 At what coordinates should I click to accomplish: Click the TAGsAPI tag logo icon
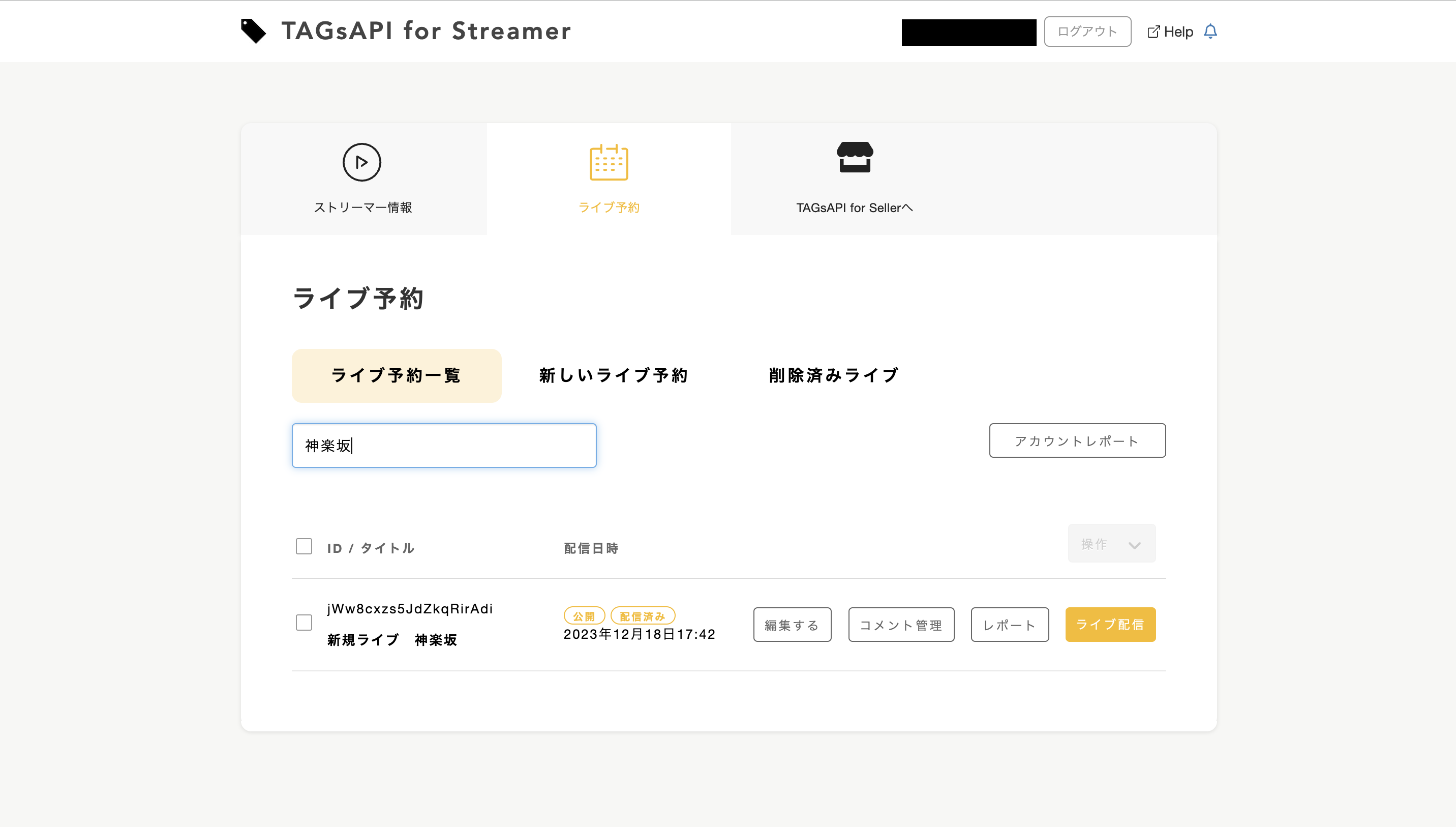click(x=253, y=31)
